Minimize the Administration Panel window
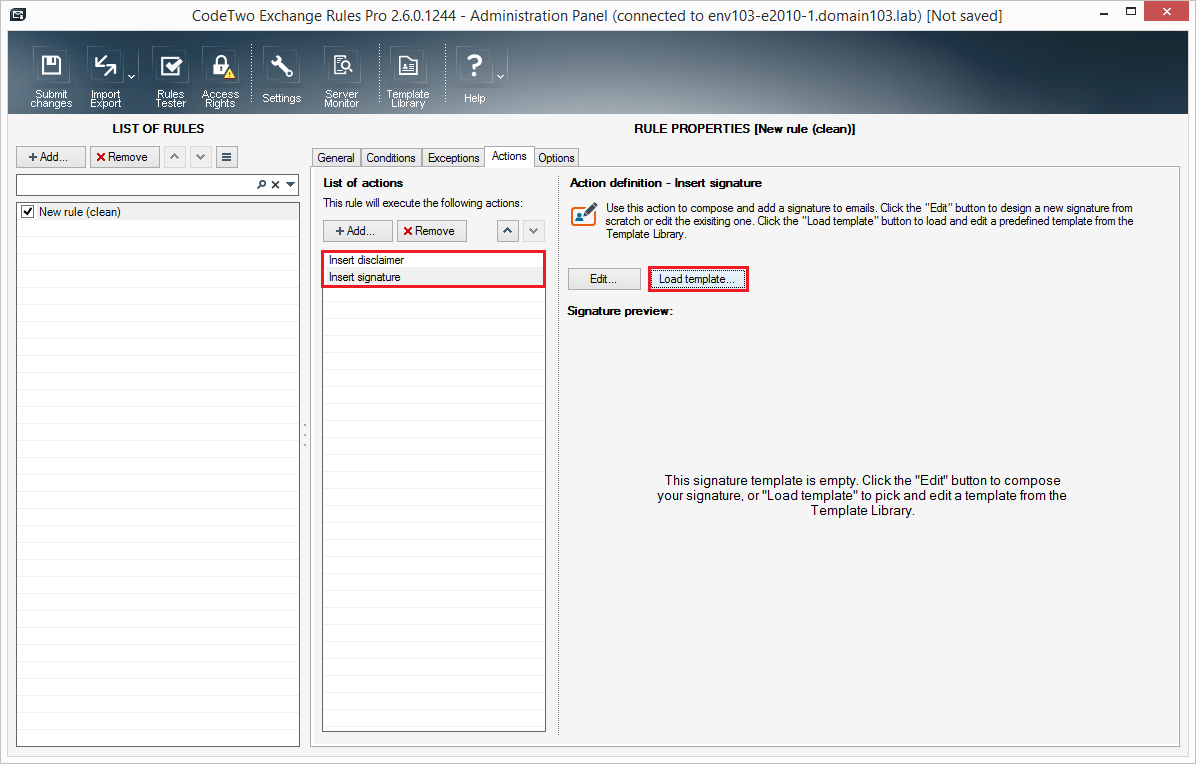1196x764 pixels. coord(1104,12)
